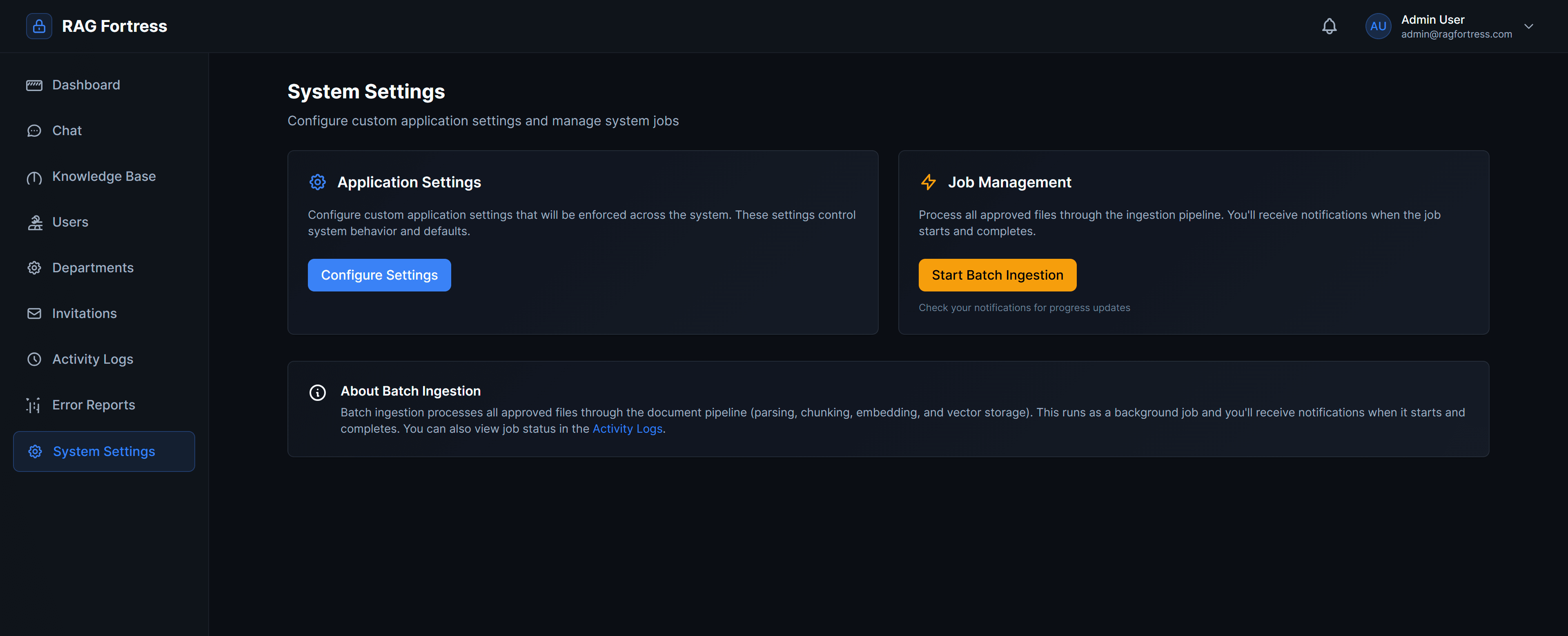This screenshot has height=636, width=1568.
Task: Open the AU avatar profile menu
Action: click(x=1379, y=26)
